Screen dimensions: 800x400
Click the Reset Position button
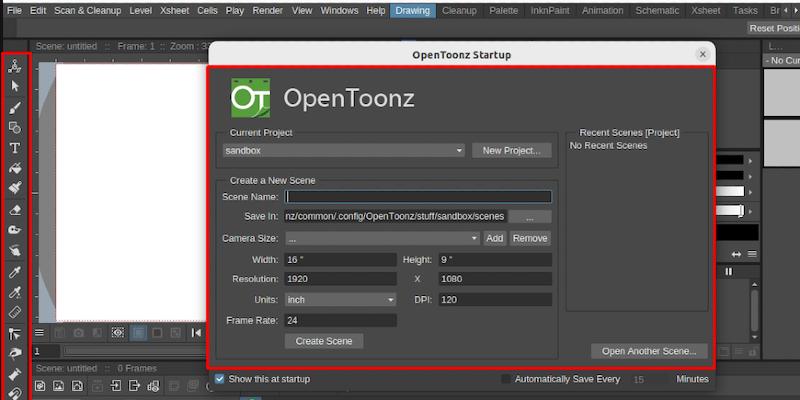coord(773,29)
